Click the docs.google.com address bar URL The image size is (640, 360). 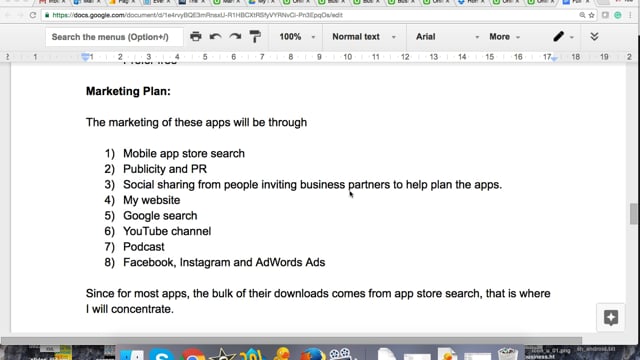[197, 15]
